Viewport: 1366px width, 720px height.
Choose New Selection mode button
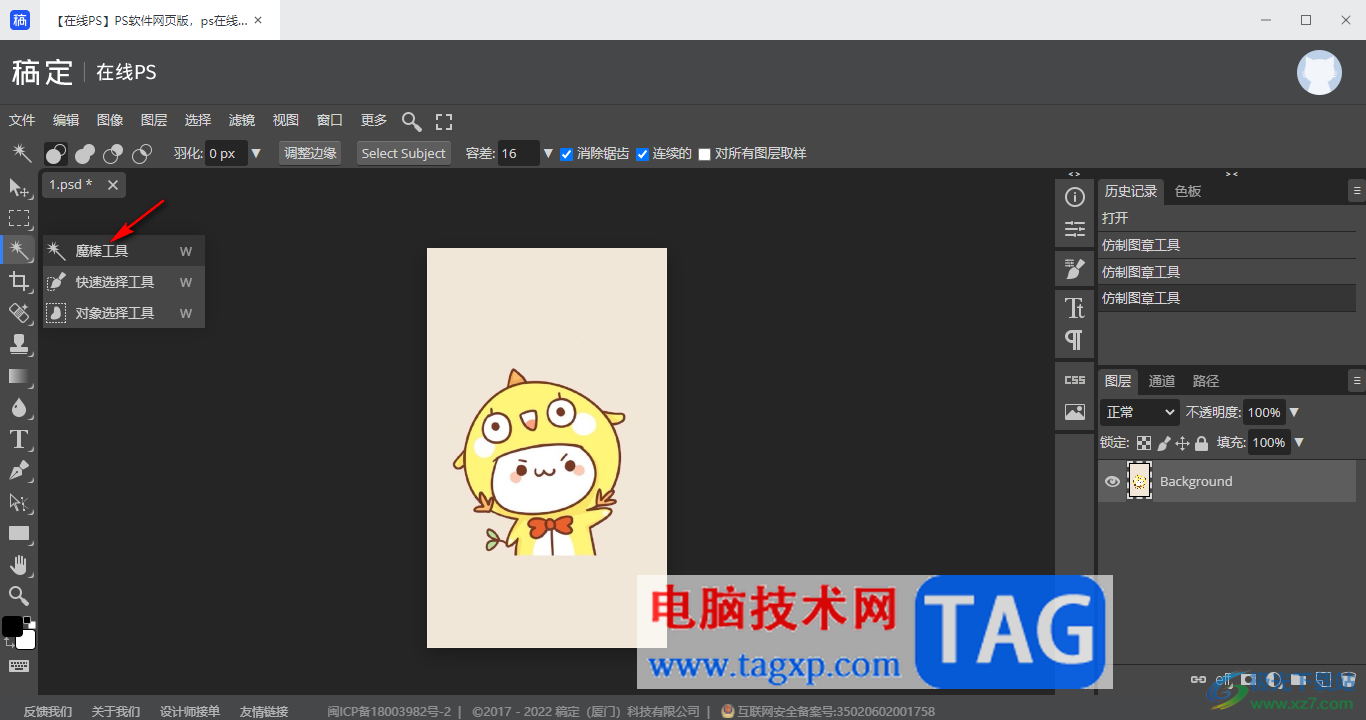(55, 153)
